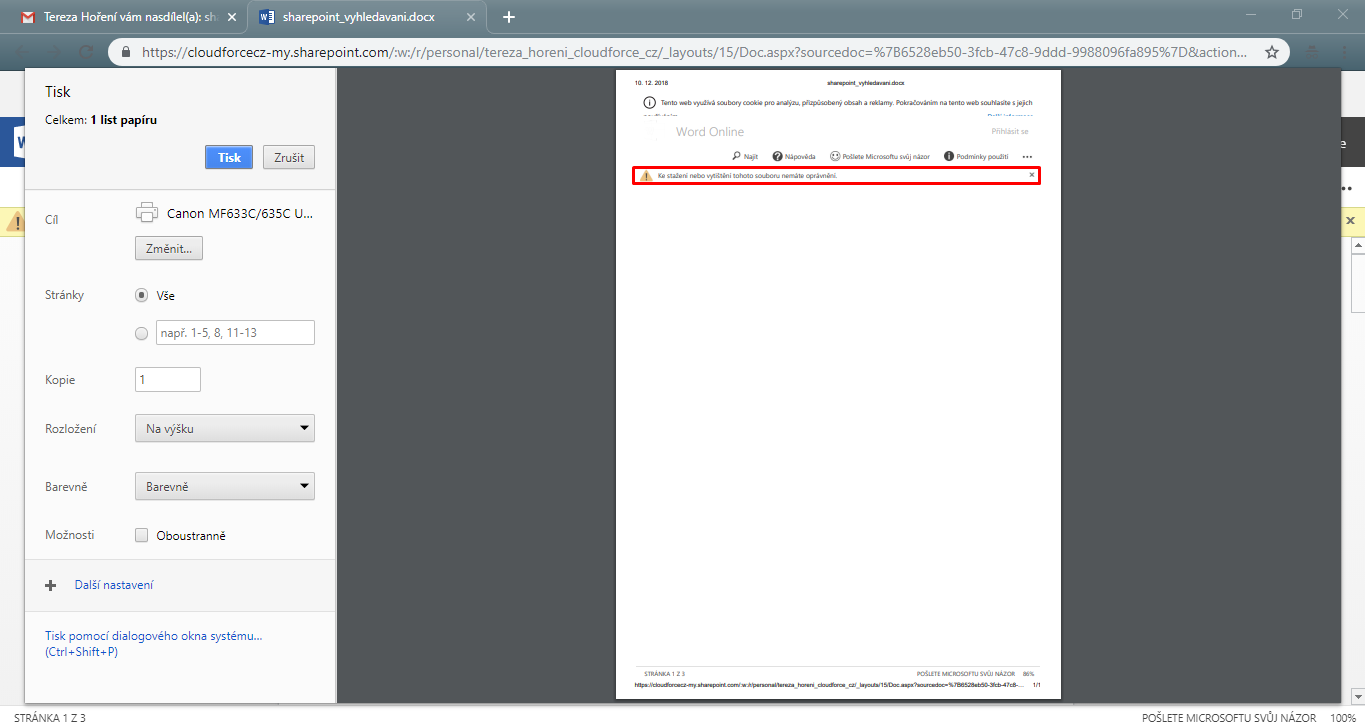Viewport: 1365px width, 728px height.
Task: Click Změnit to change the printer
Action: tap(169, 248)
